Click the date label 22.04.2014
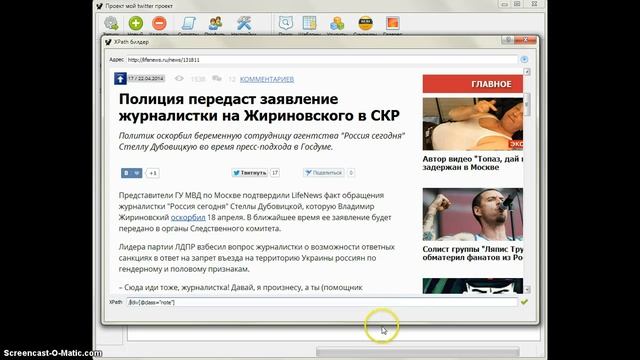The height and width of the screenshot is (360, 640). [x=146, y=78]
